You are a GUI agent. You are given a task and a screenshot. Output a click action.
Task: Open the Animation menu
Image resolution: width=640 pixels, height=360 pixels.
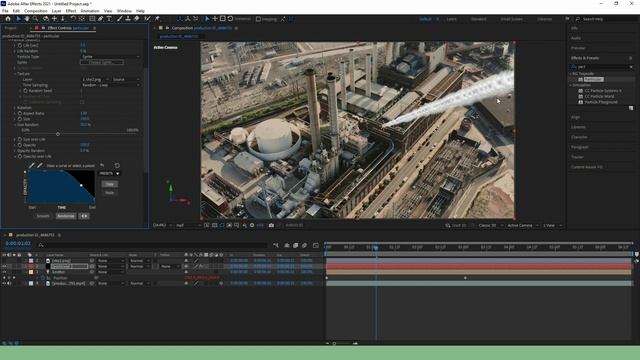click(x=90, y=11)
